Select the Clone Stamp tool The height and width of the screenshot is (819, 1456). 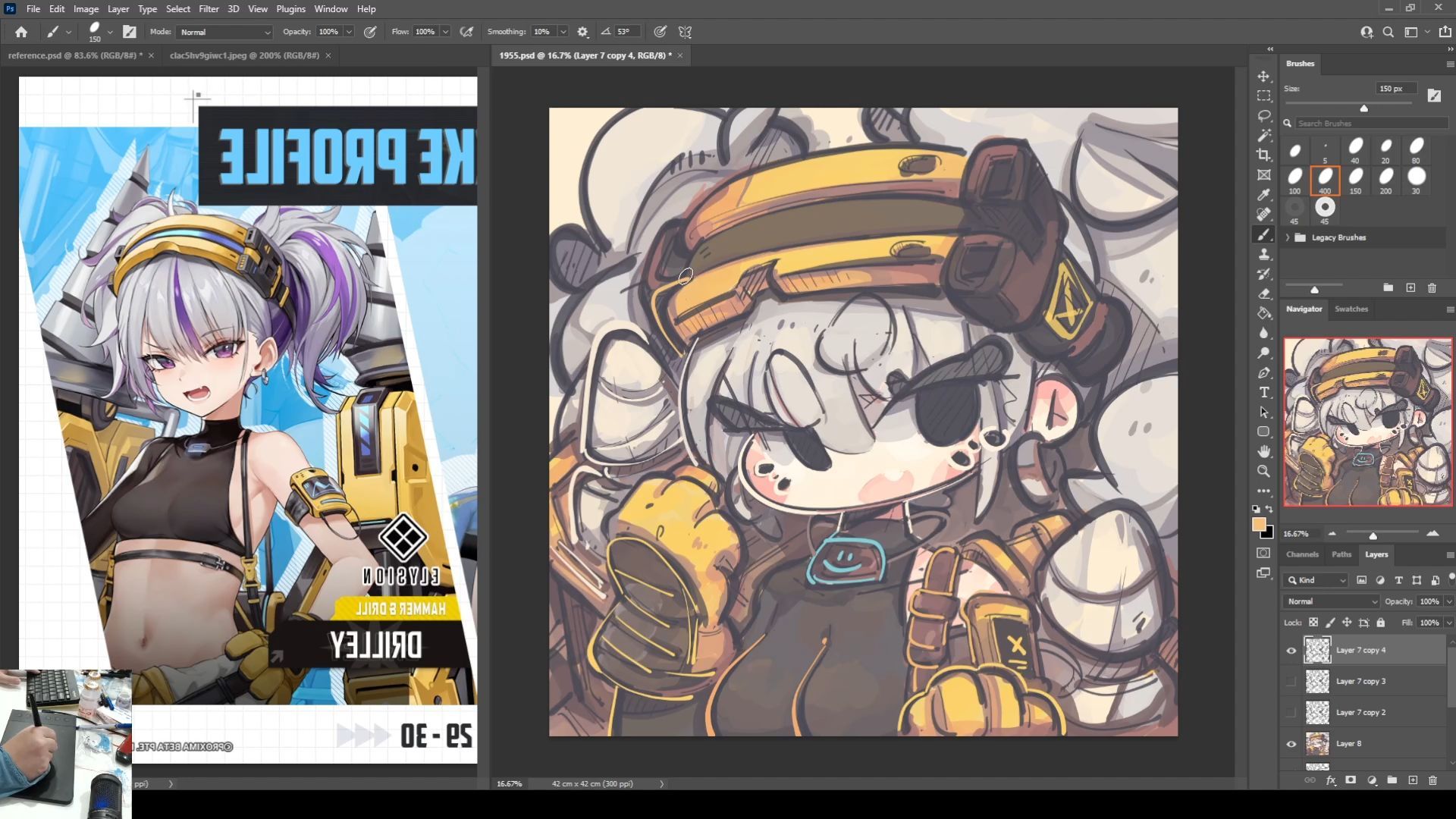[x=1263, y=255]
